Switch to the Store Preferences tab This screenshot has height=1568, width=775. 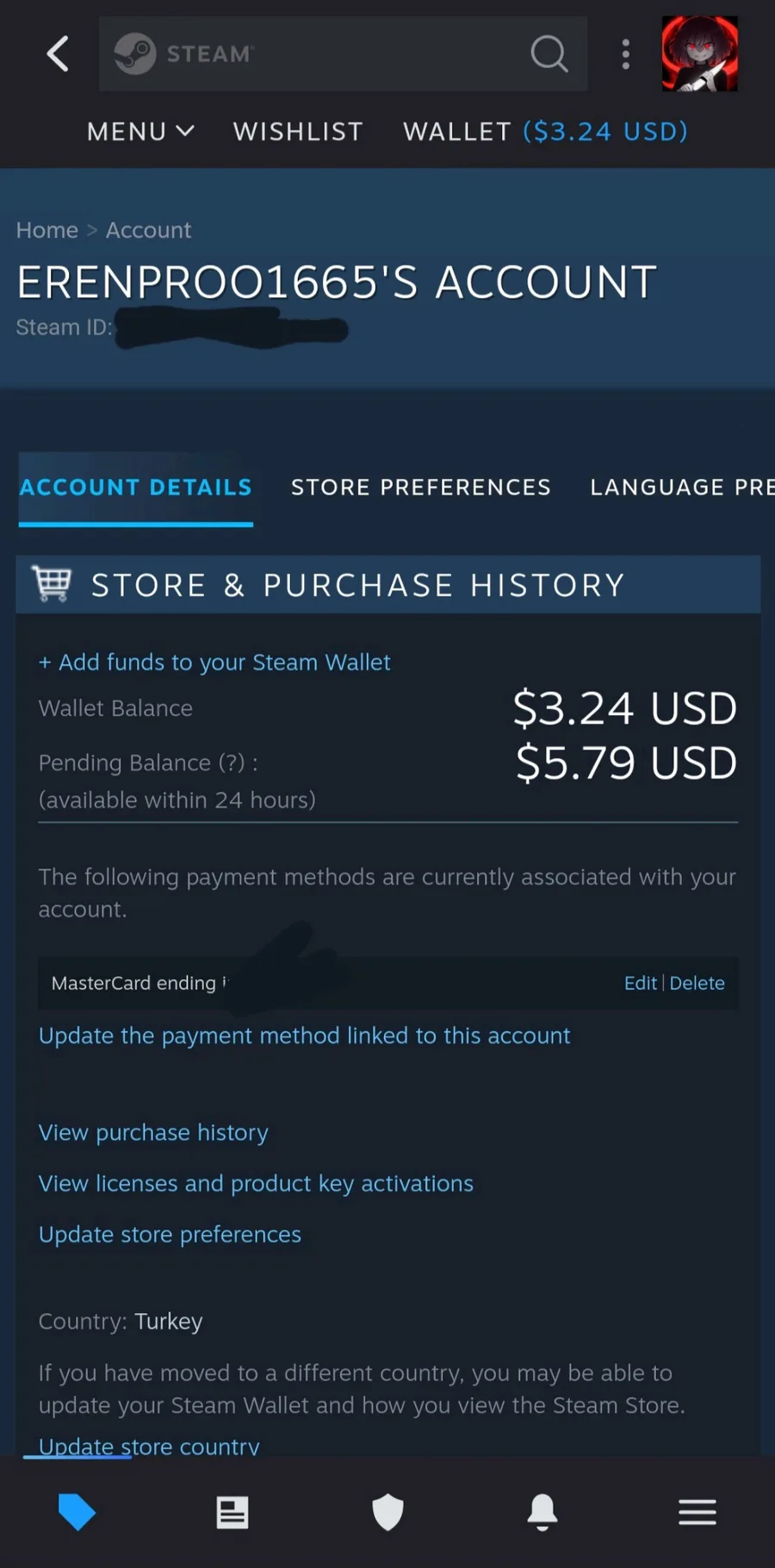coord(420,487)
